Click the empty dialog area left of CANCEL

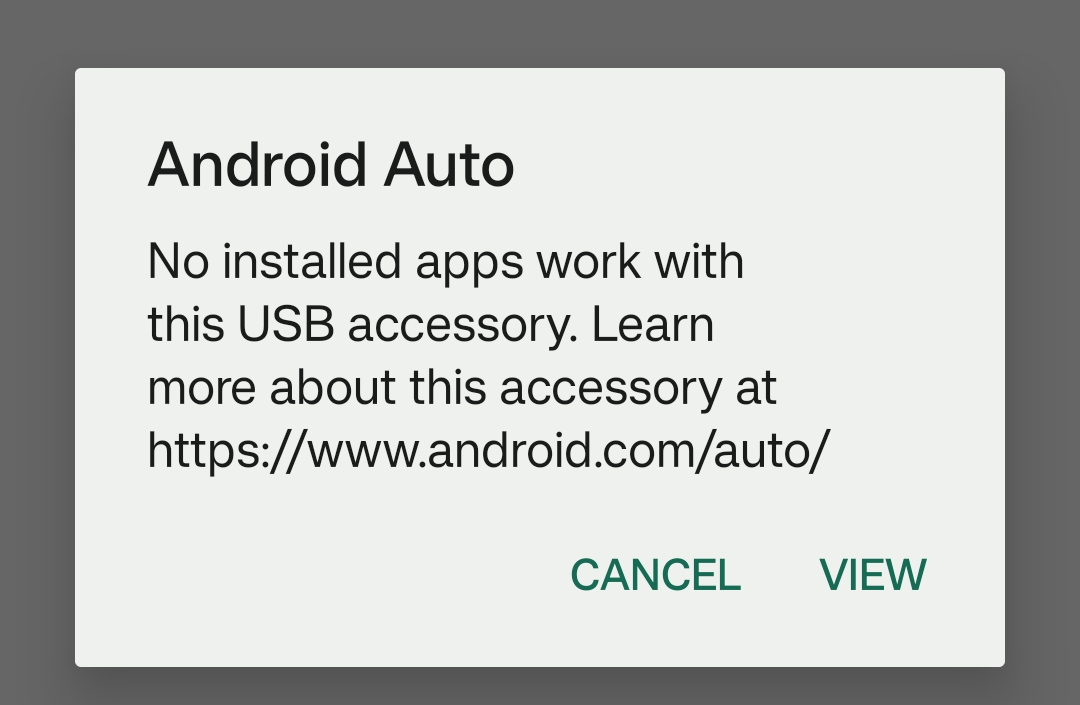pyautogui.click(x=317, y=575)
